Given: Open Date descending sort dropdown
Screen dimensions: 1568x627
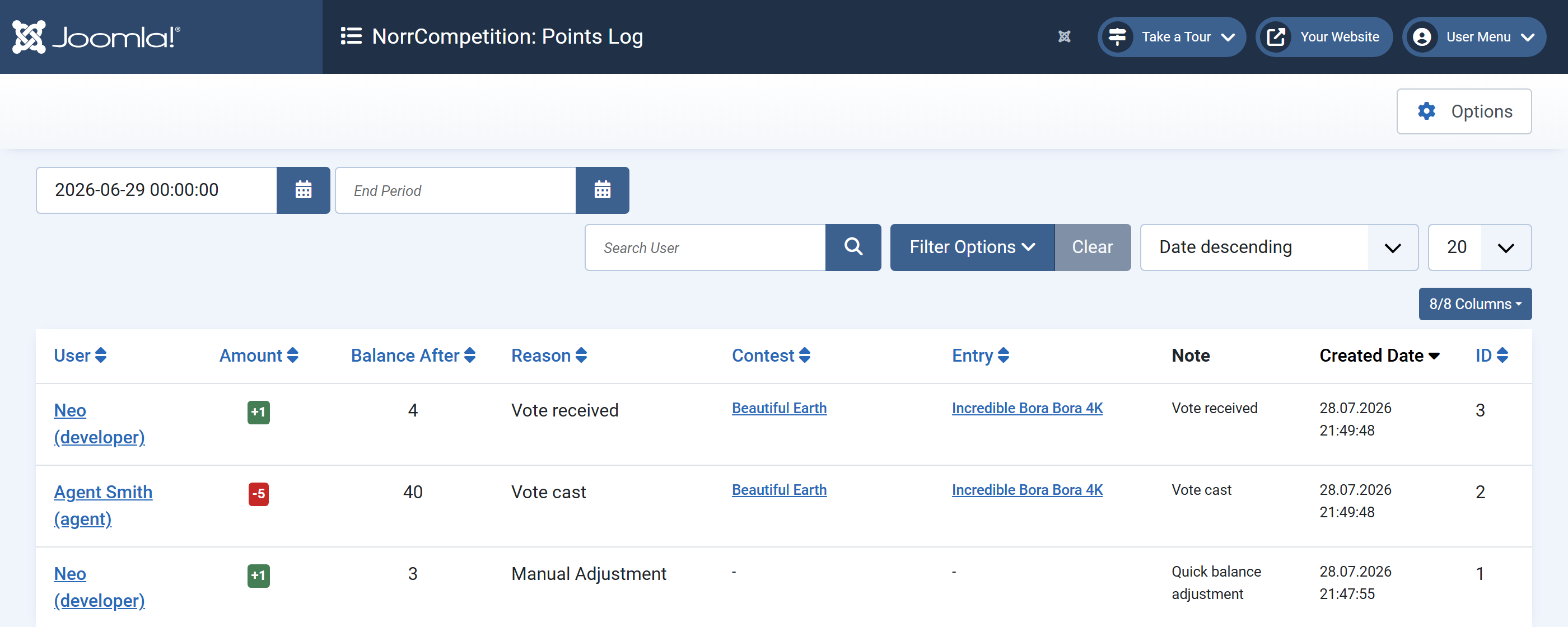Looking at the screenshot, I should point(1279,247).
